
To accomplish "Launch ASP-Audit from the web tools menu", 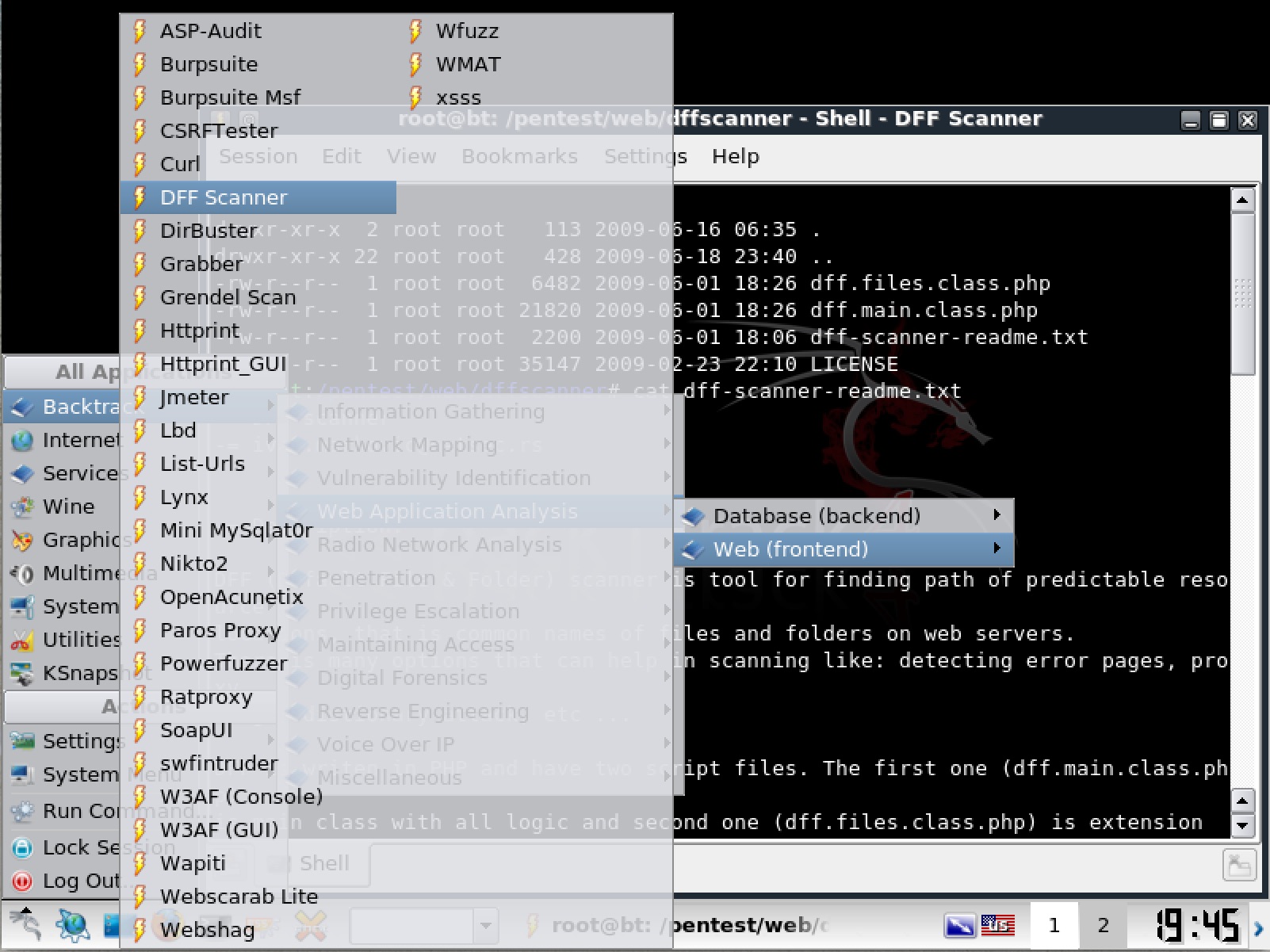I will point(258,31).
